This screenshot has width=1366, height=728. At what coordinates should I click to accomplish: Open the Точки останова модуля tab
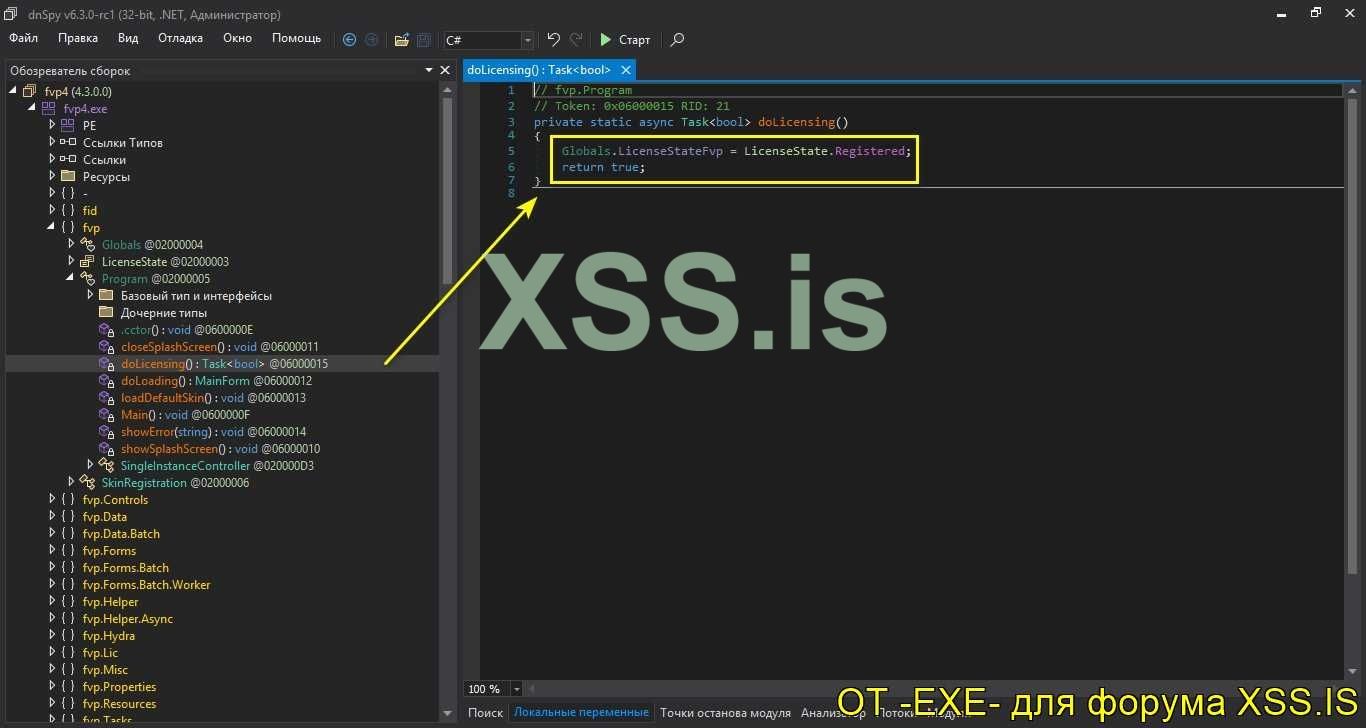tap(725, 713)
